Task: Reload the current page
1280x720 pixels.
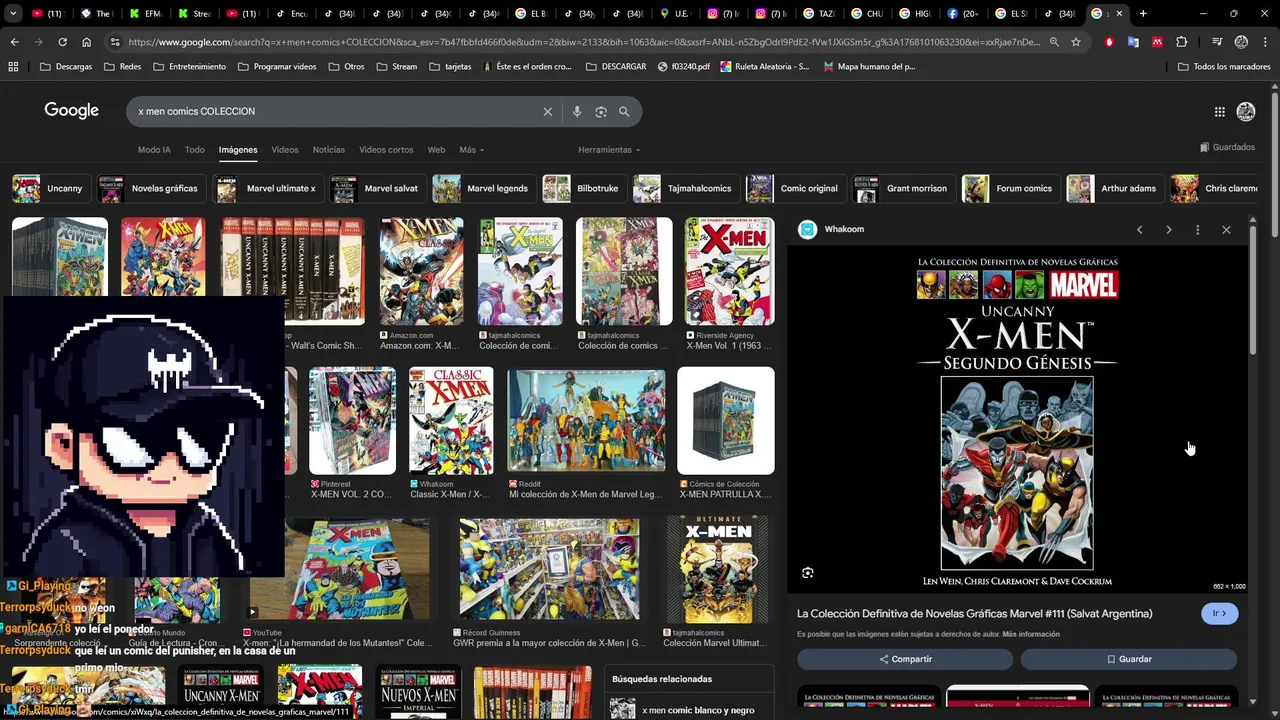Action: pos(62,42)
